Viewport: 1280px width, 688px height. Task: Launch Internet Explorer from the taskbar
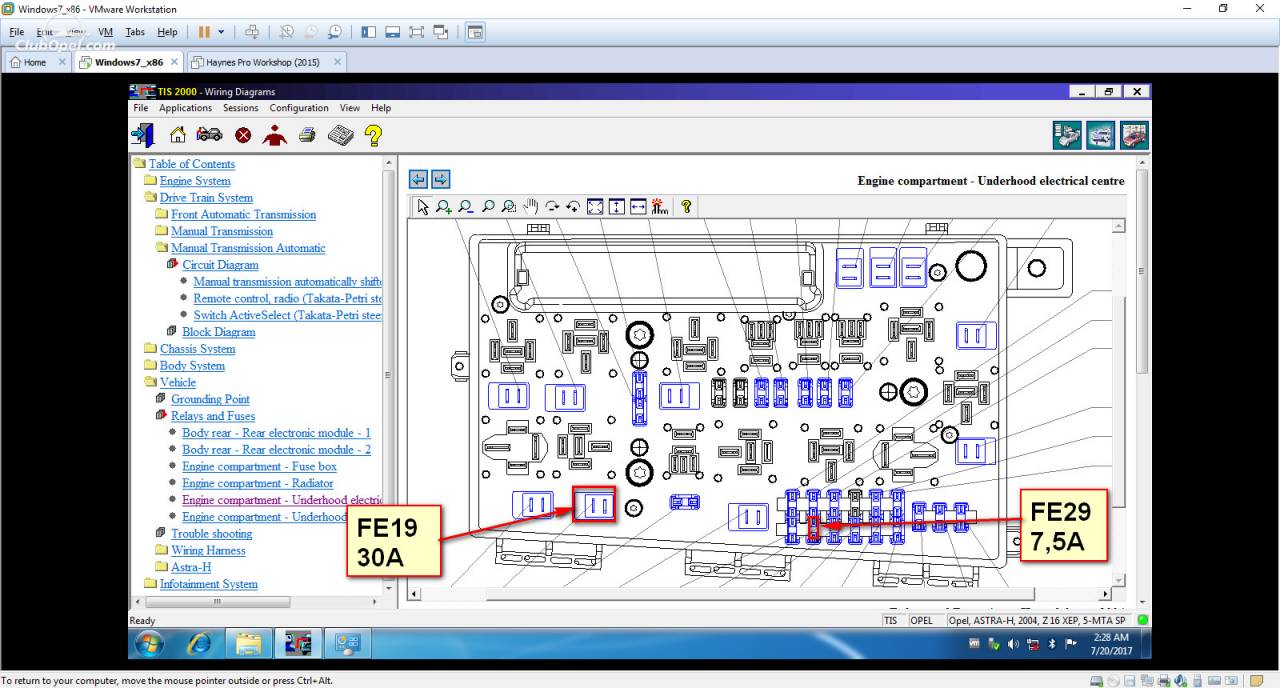click(200, 643)
